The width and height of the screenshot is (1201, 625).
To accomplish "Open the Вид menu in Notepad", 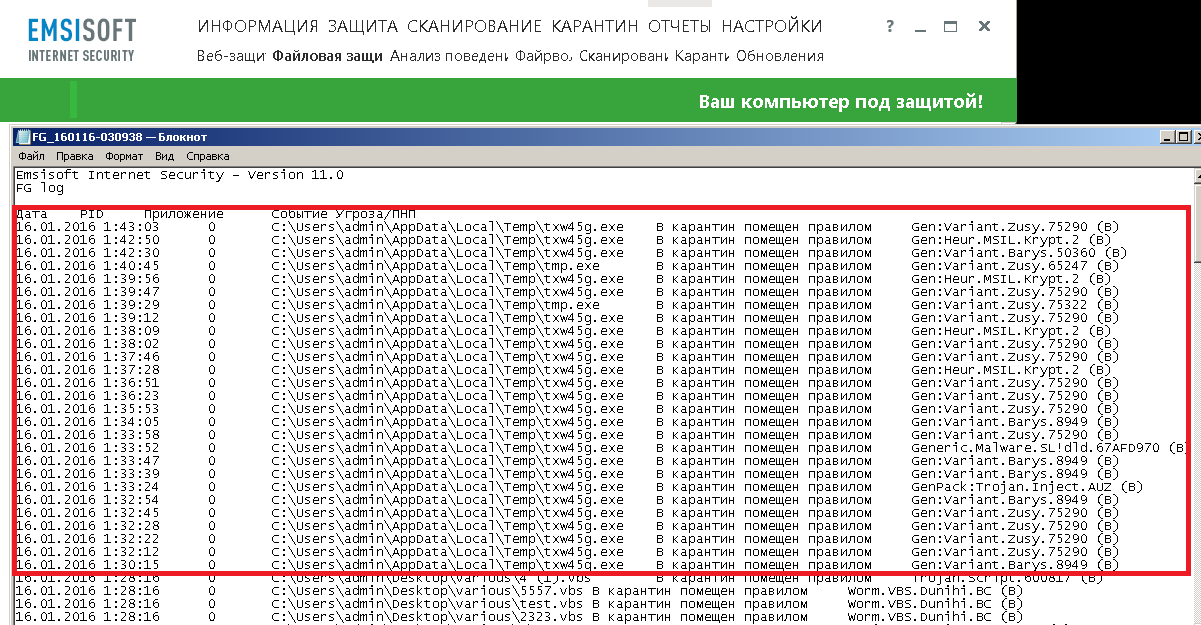I will 165,157.
